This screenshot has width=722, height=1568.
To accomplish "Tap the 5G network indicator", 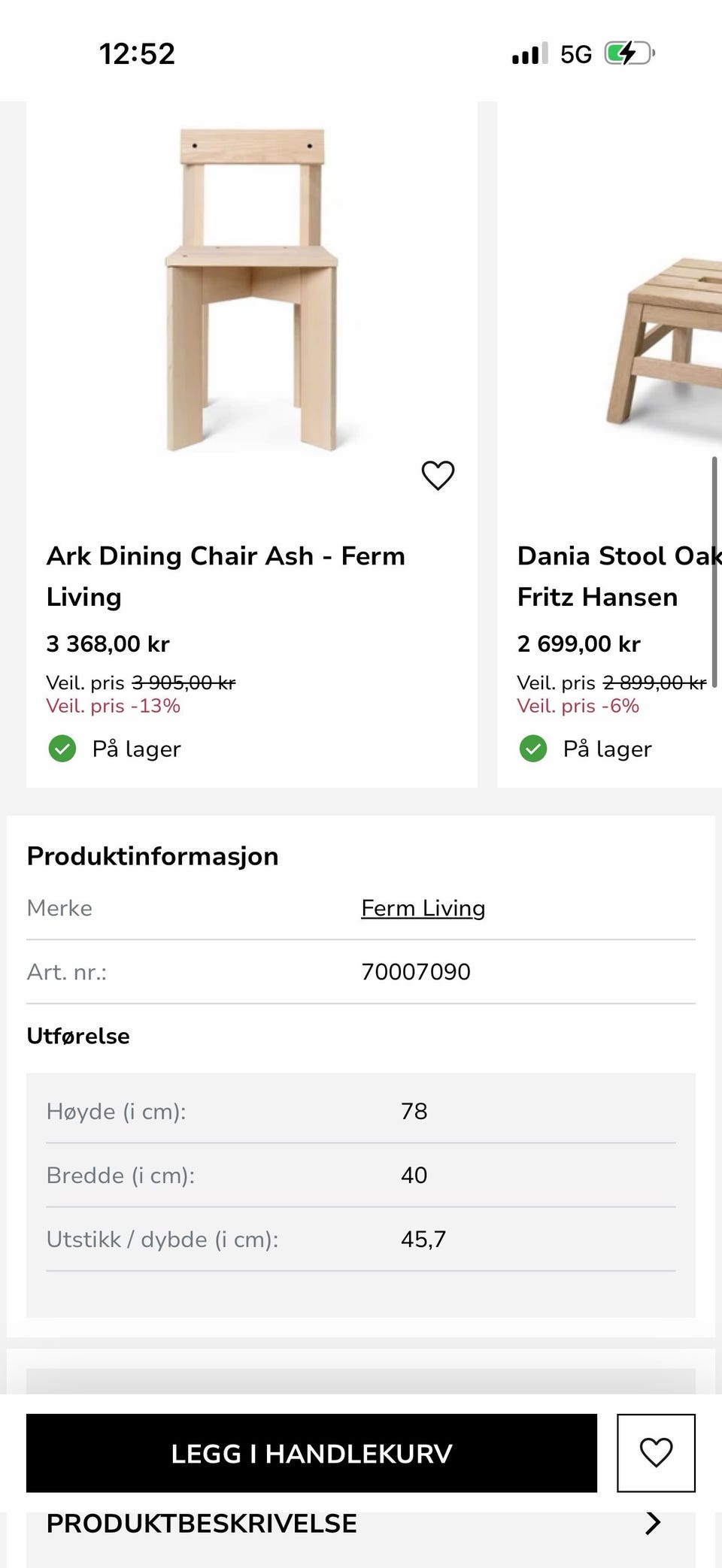I will [576, 54].
